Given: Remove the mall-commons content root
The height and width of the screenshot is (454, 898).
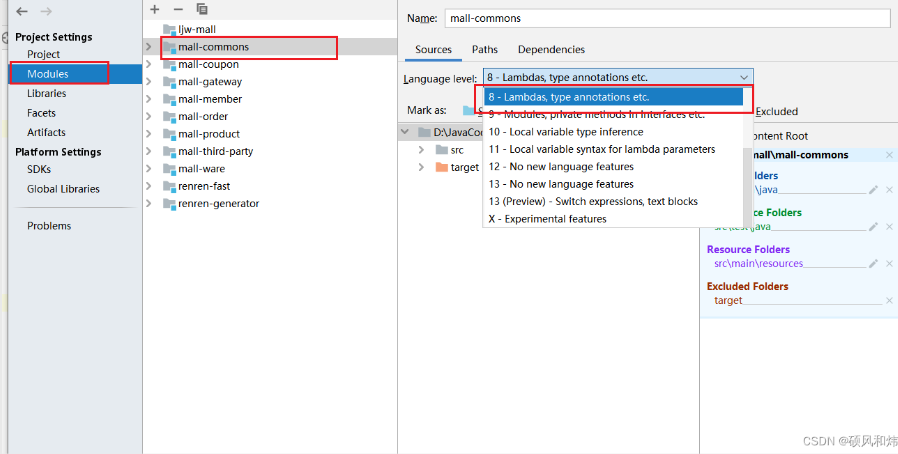Looking at the screenshot, I should 889,155.
